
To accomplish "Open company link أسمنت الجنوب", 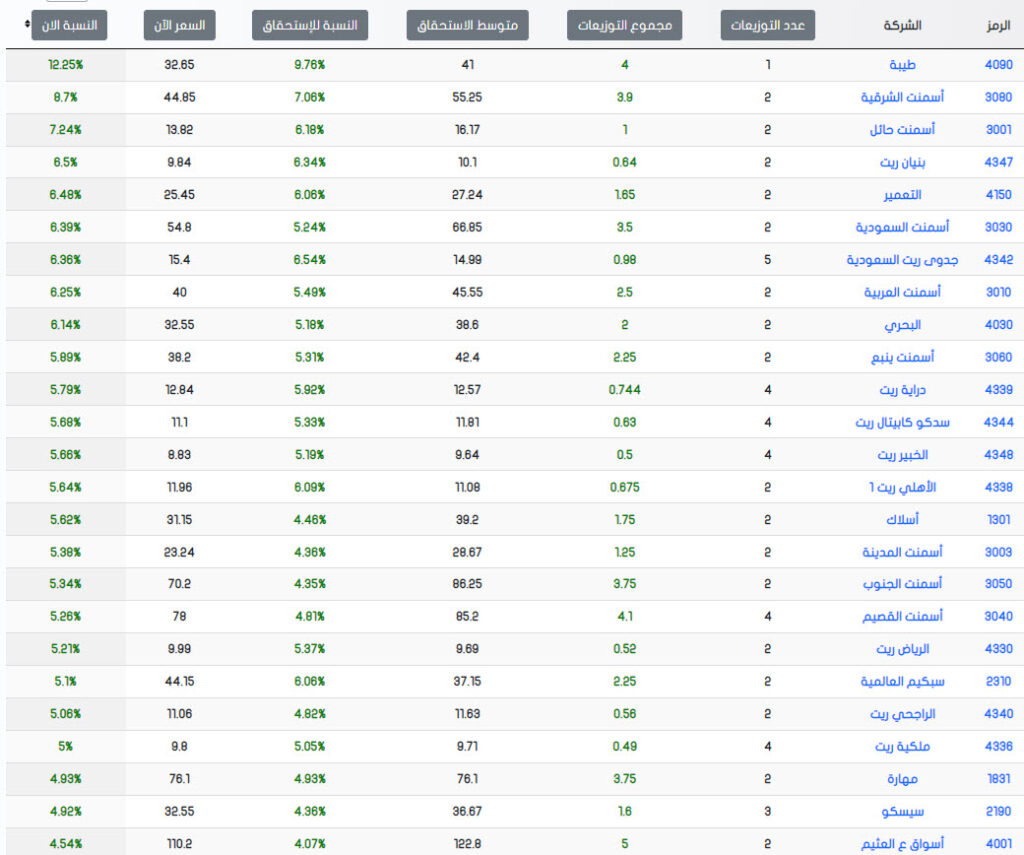I will click(903, 584).
